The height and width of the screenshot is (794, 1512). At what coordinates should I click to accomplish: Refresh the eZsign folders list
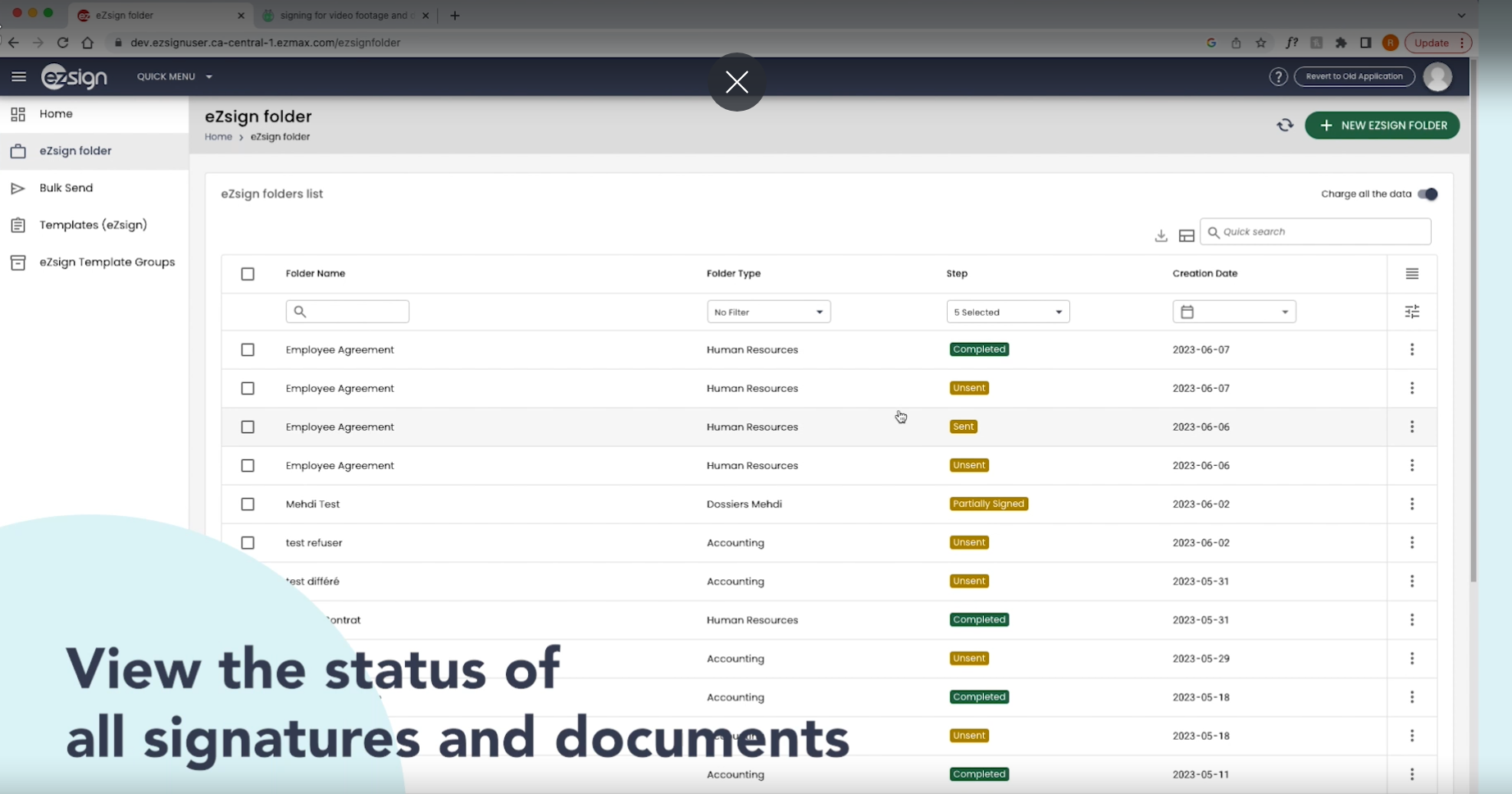[1285, 125]
